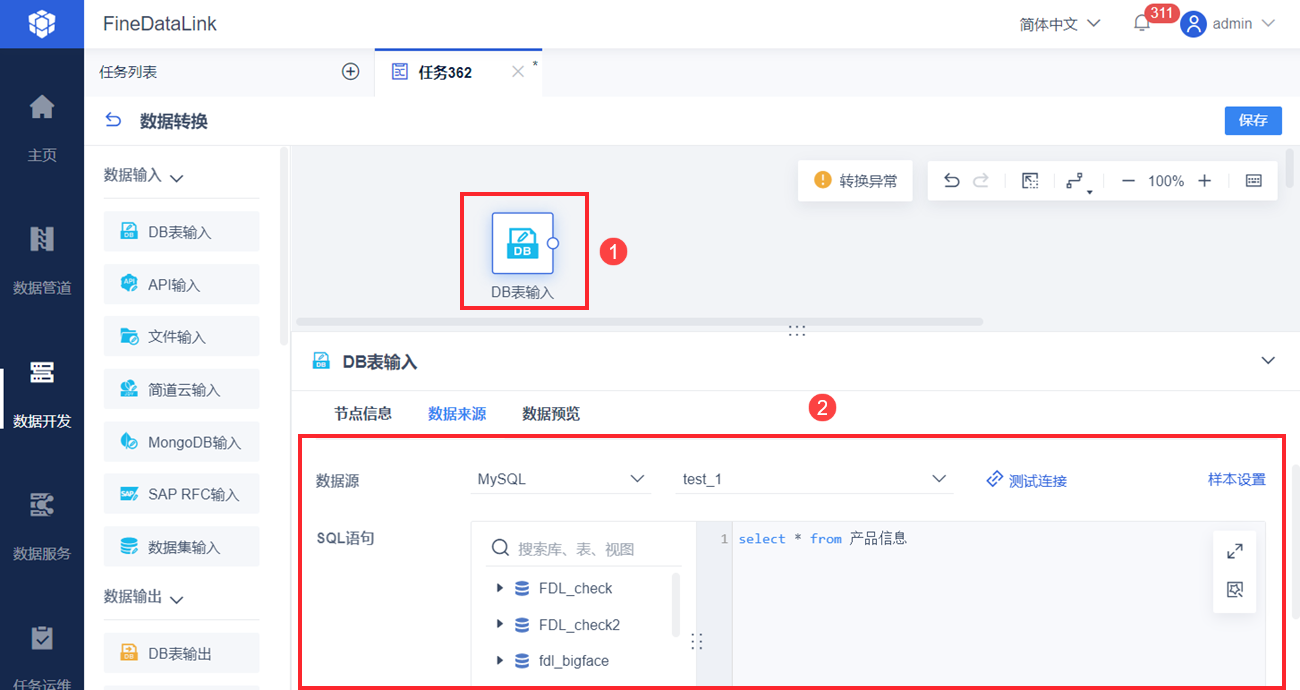Open the 主页 home section
The height and width of the screenshot is (690, 1300).
coord(42,126)
